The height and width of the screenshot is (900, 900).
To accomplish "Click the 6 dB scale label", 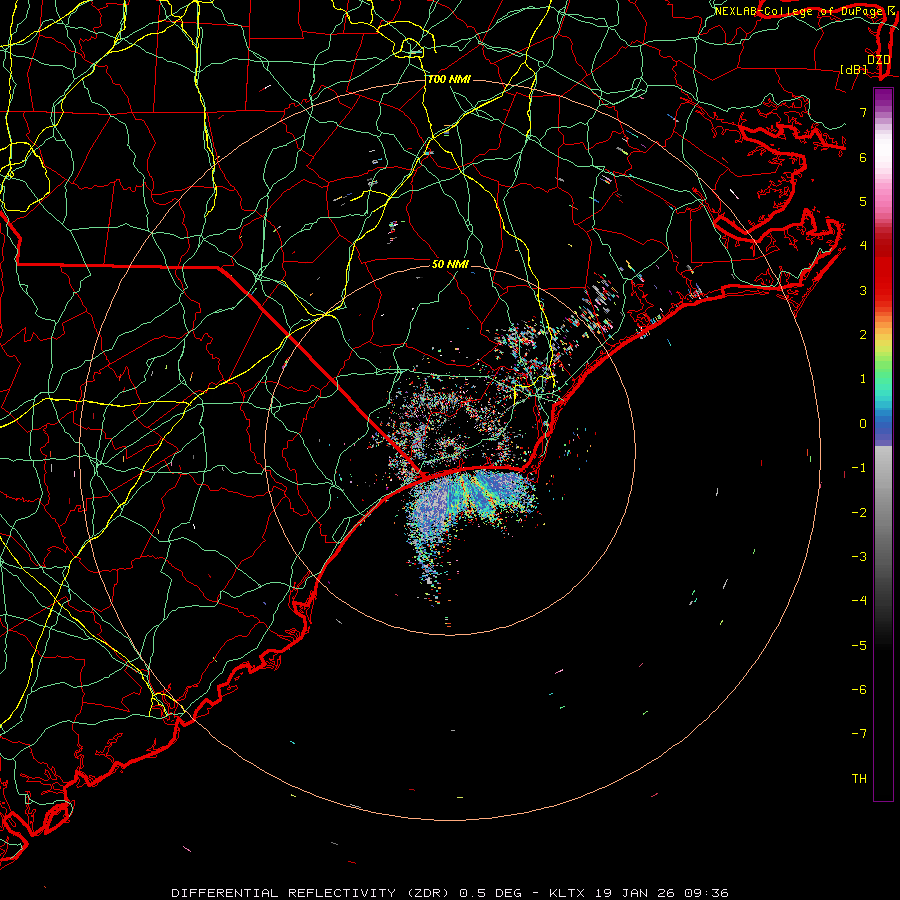I will 863,157.
